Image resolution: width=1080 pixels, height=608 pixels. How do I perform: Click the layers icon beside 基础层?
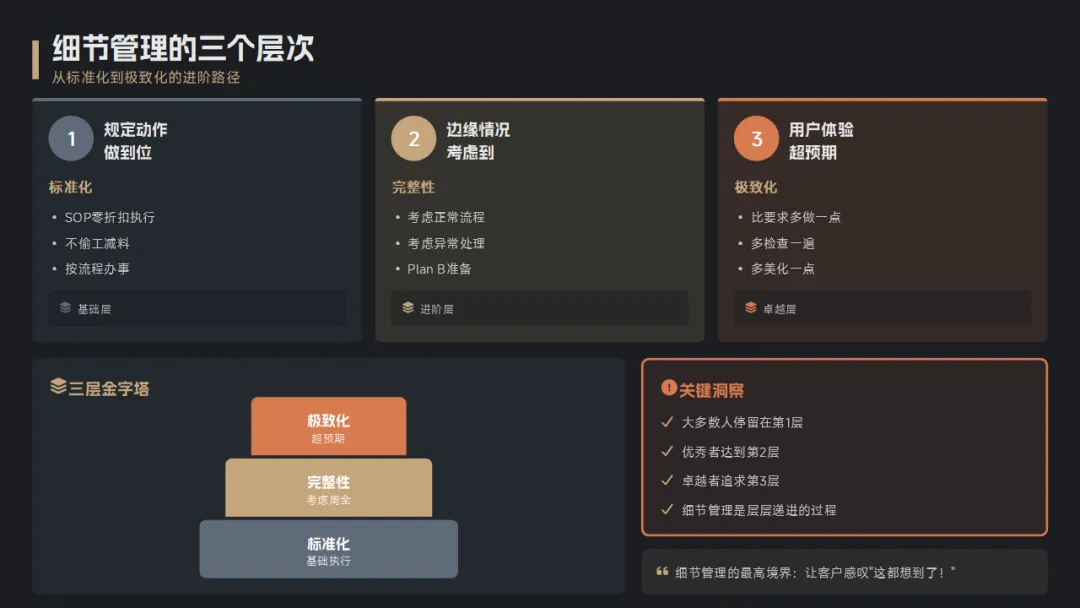65,308
